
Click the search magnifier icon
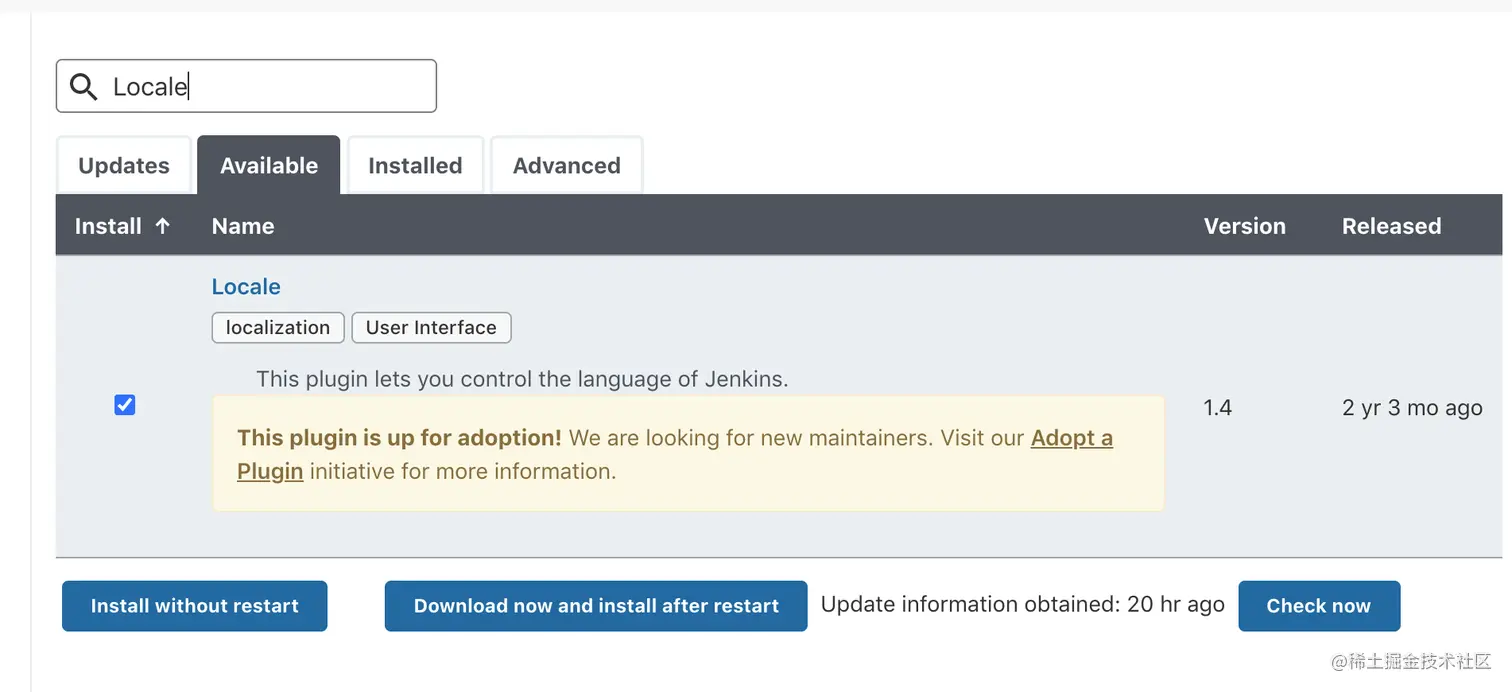click(x=84, y=87)
